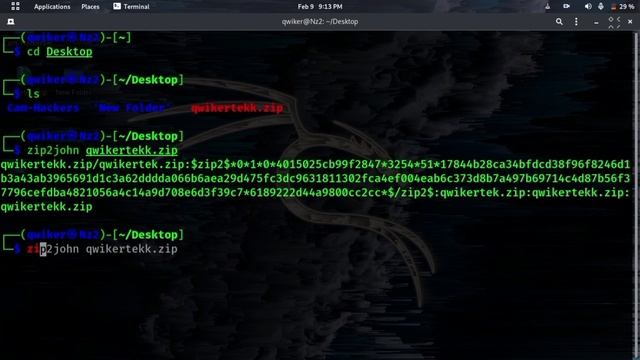Click the terminal title qwiker@Nz2: ~/Desktop

pos(320,22)
